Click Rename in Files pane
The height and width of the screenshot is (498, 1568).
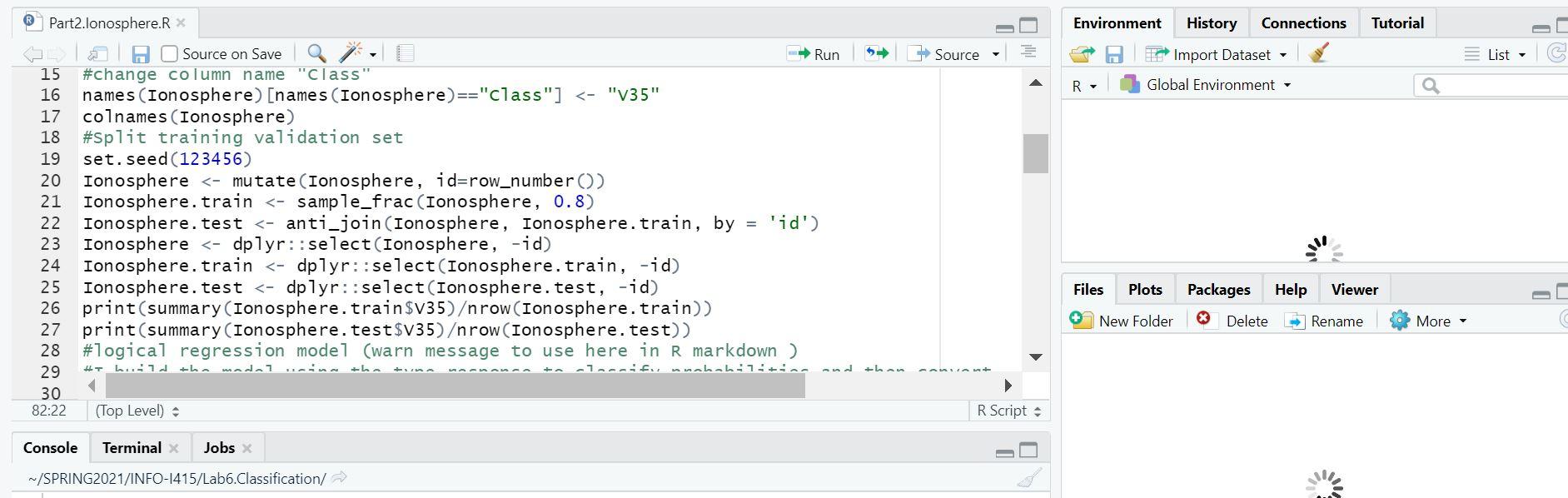coord(1324,321)
